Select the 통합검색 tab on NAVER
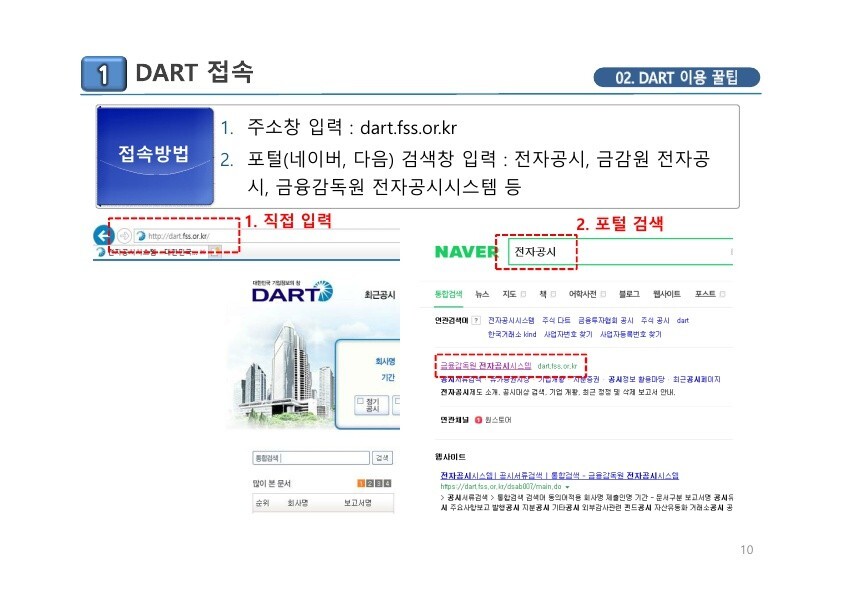 click(x=448, y=294)
